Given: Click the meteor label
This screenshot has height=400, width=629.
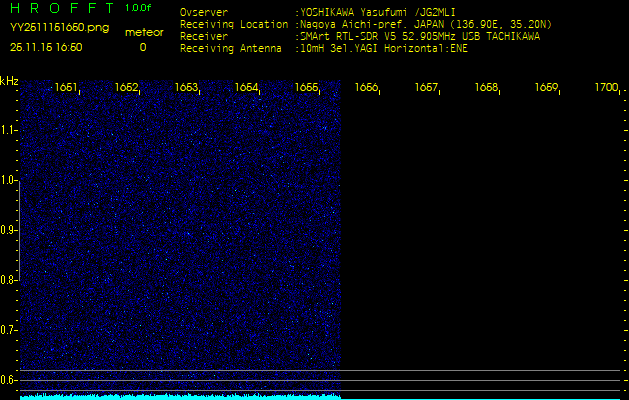Looking at the screenshot, I should tap(142, 32).
